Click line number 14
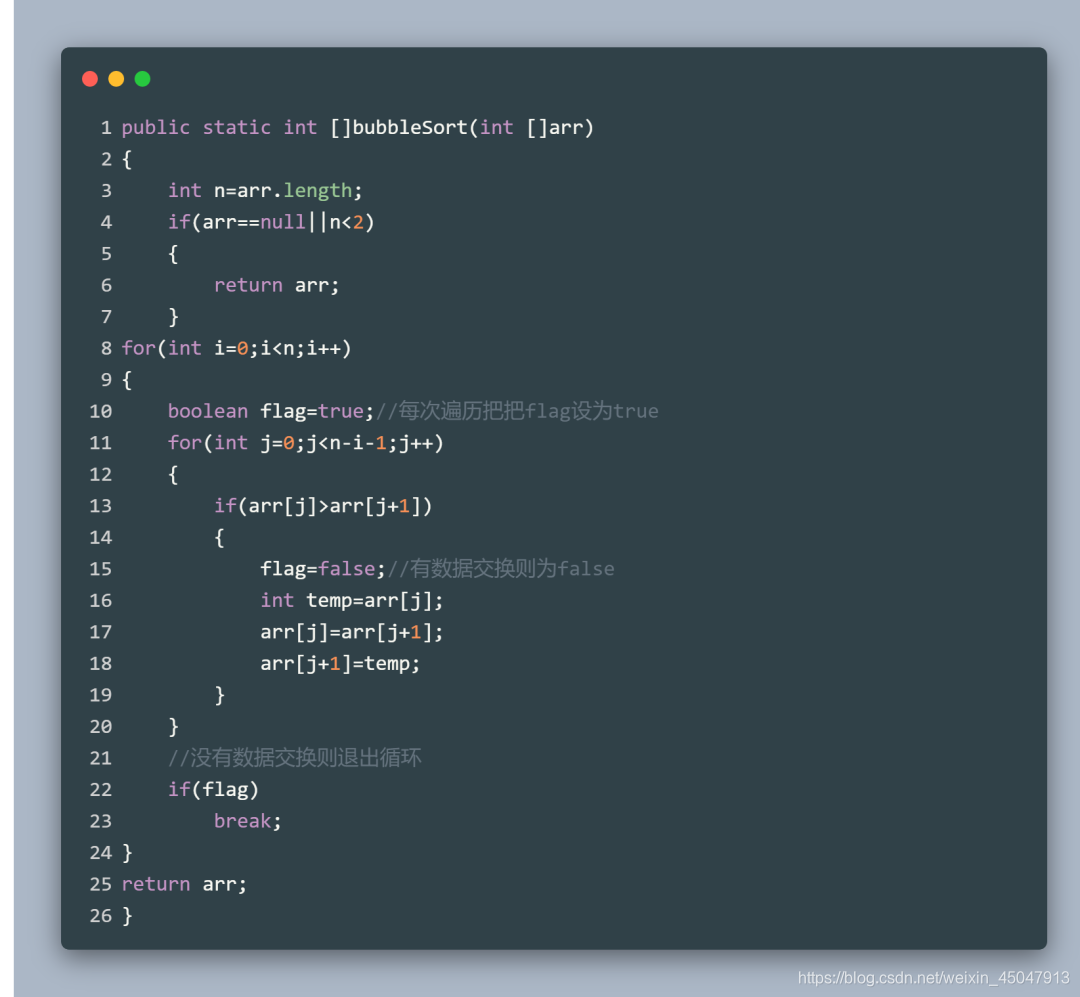 pyautogui.click(x=101, y=538)
